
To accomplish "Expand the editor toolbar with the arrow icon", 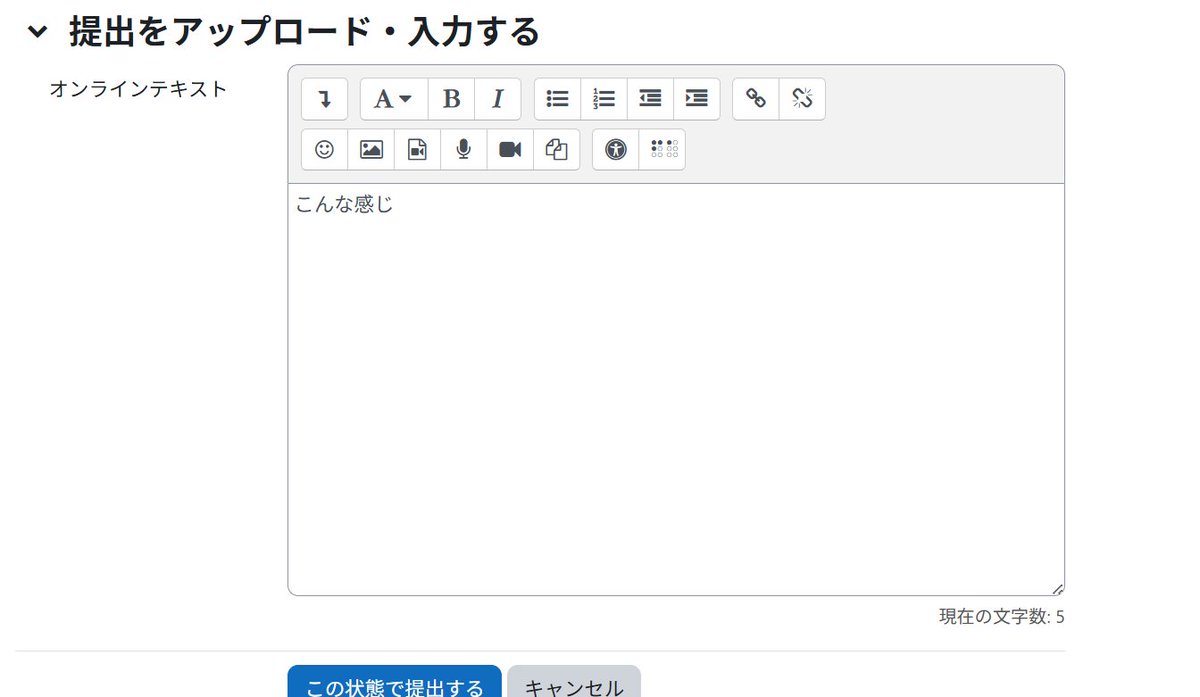I will coord(324,98).
